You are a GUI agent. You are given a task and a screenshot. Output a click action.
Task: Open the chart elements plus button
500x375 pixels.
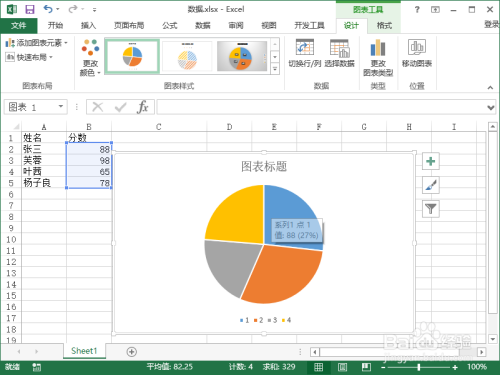click(431, 161)
